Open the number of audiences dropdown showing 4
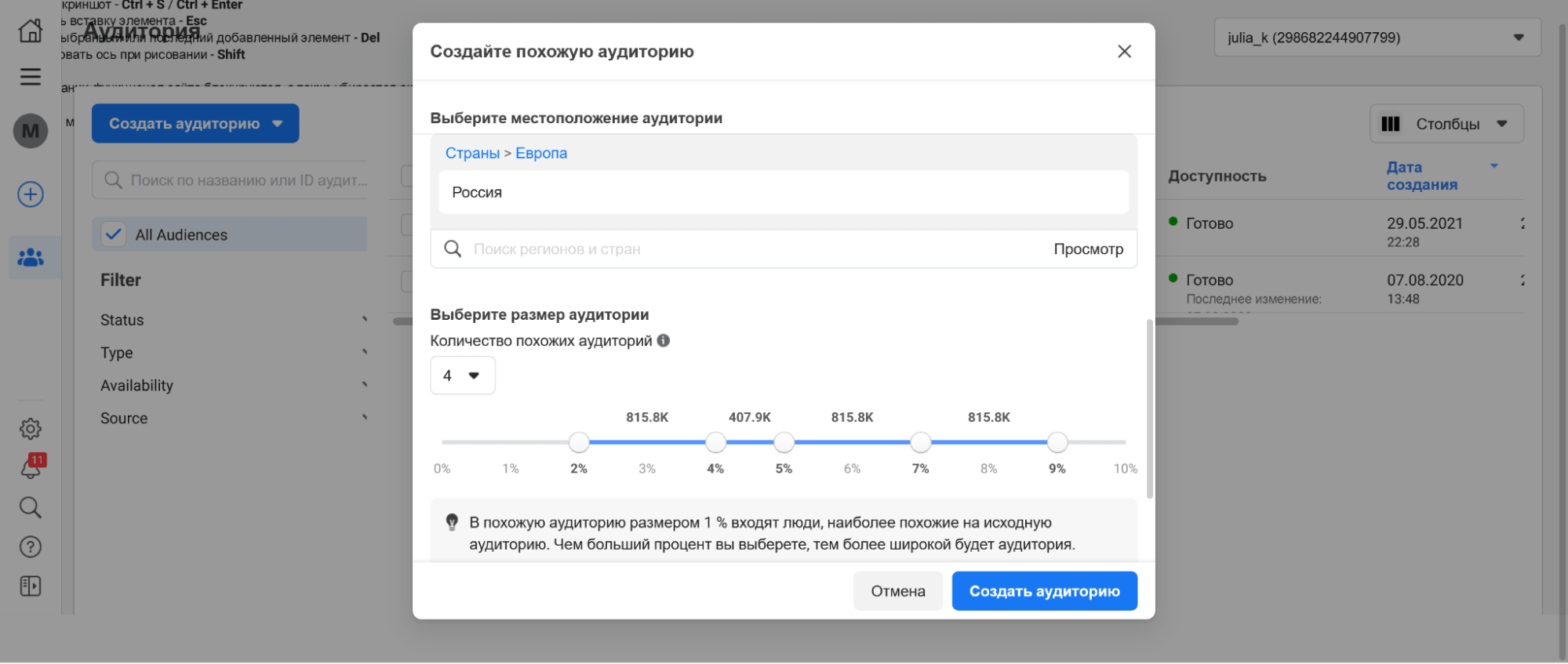Image resolution: width=1568 pixels, height=664 pixels. pyautogui.click(x=463, y=376)
